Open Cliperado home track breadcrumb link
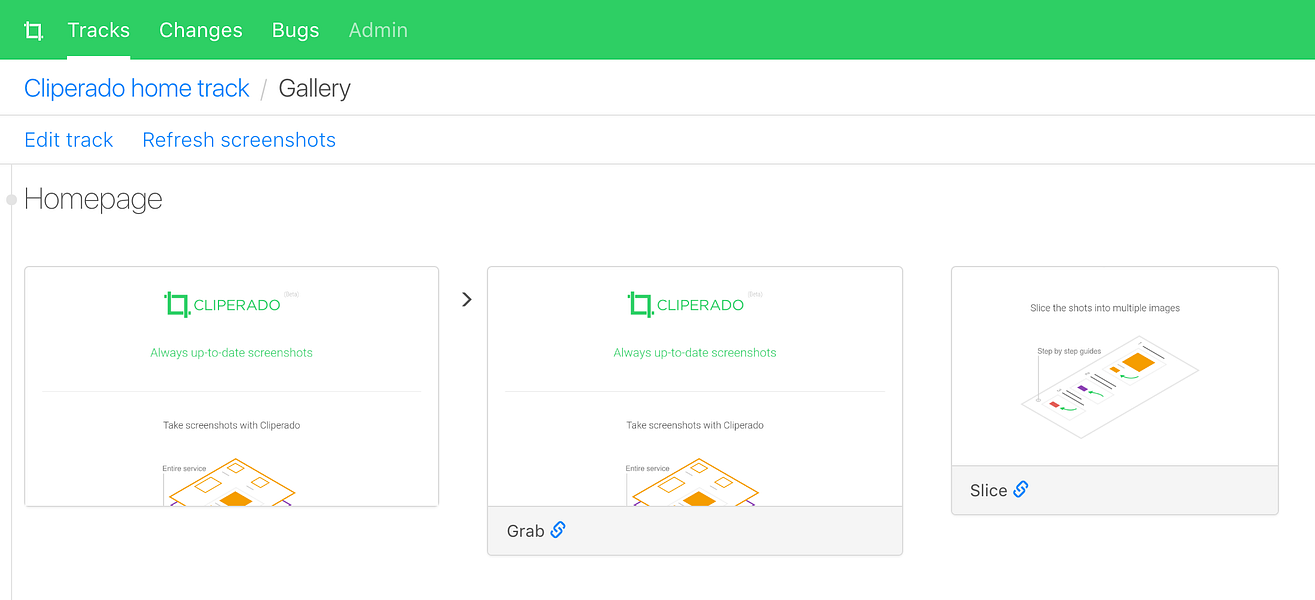Image resolution: width=1315 pixels, height=600 pixels. [x=137, y=88]
